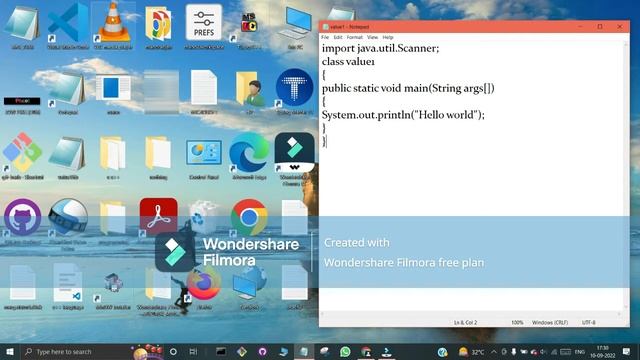Screen dimensions: 640x360
Task: Open the black terminal icon on the taskbar
Action: click(x=221, y=351)
